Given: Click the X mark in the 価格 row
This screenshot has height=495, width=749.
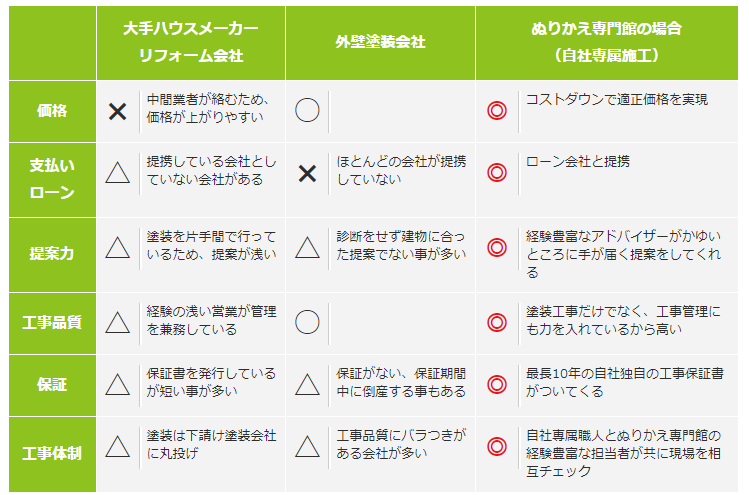Looking at the screenshot, I should point(118,111).
